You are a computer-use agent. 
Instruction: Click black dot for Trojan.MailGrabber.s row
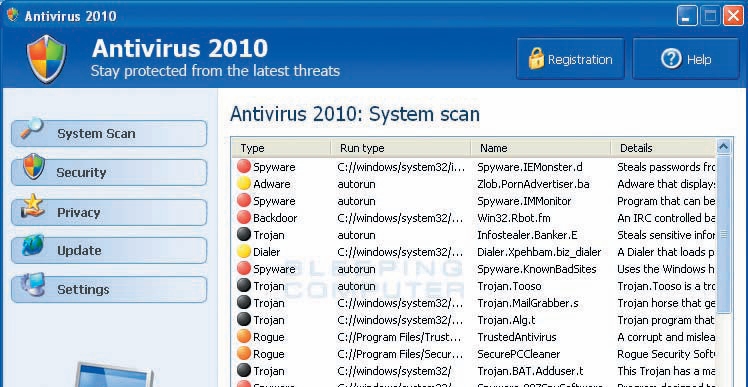pos(244,303)
